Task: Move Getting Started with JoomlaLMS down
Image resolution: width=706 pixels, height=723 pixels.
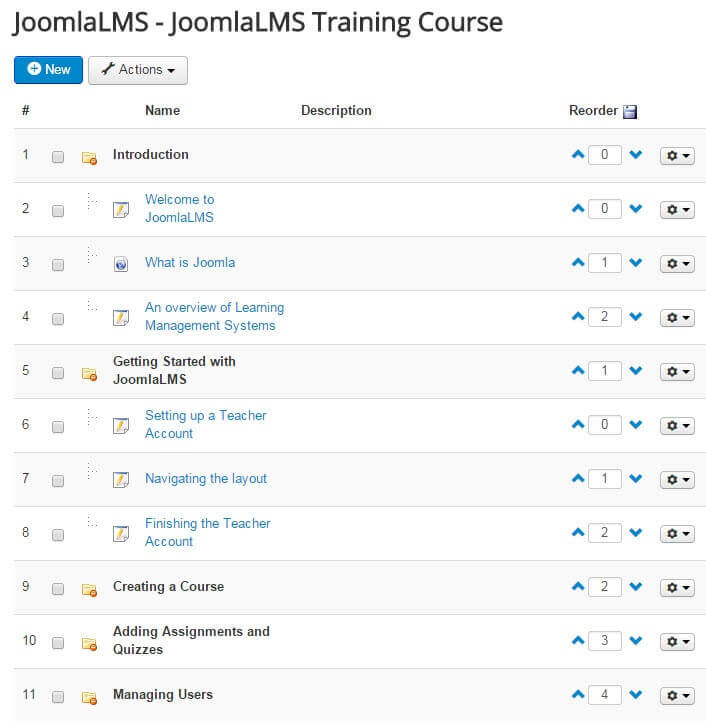Action: click(636, 370)
